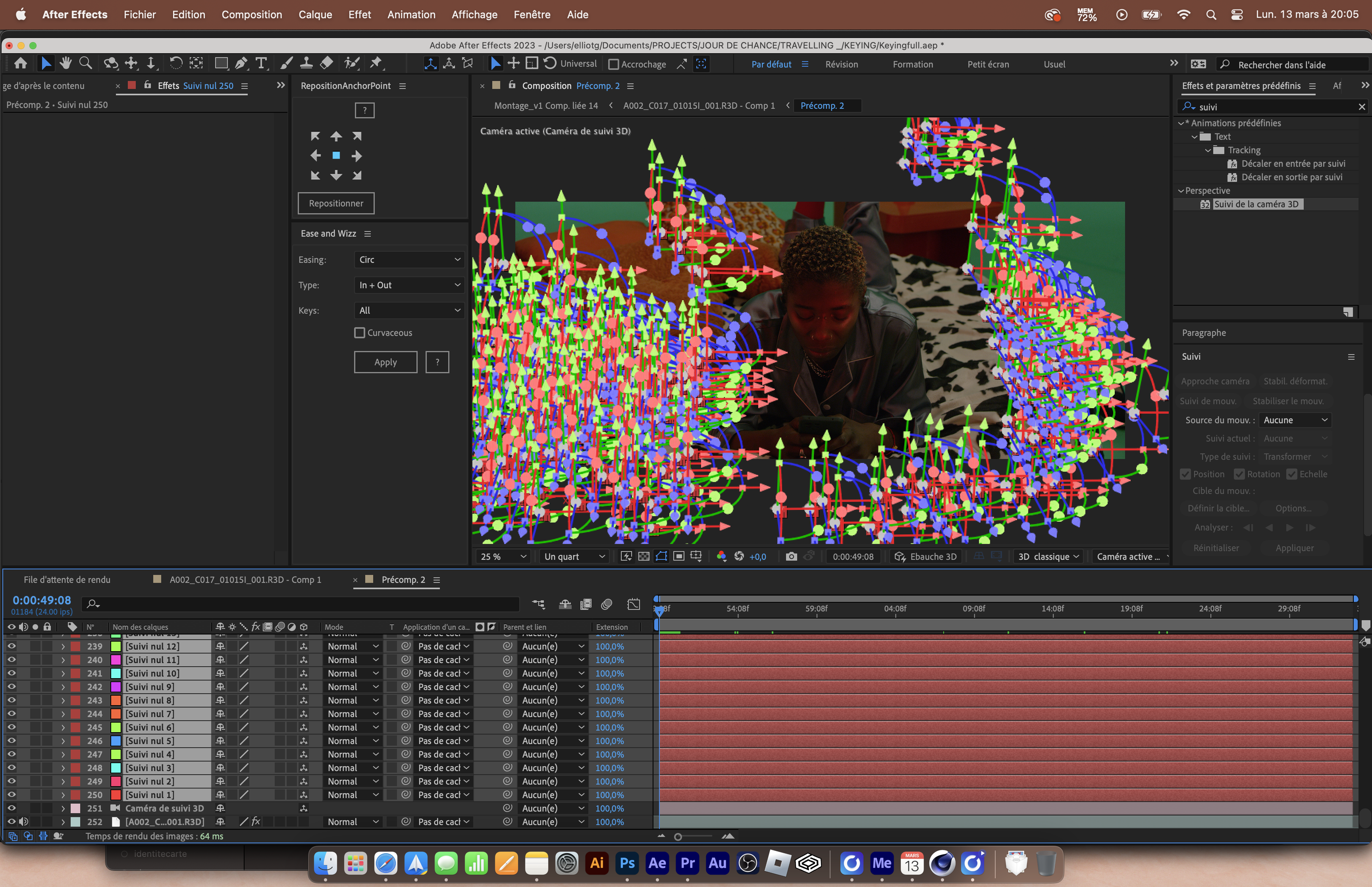Click the Ebauche 3D button
This screenshot has height=887, width=1372.
[x=926, y=556]
